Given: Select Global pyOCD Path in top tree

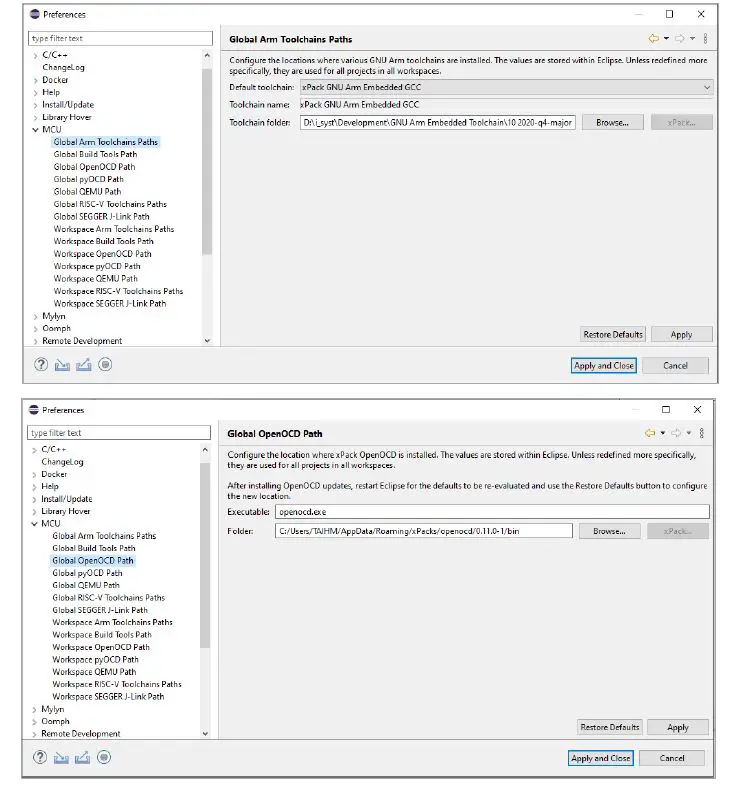Looking at the screenshot, I should [x=89, y=179].
